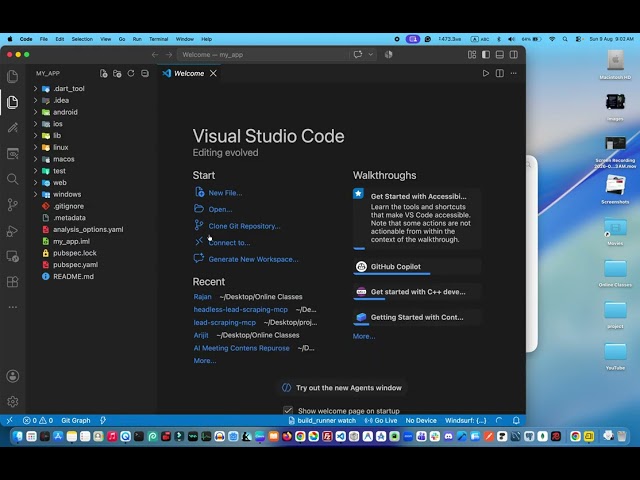Open editor More Actions ellipsis
640x480 pixels.
point(513,73)
